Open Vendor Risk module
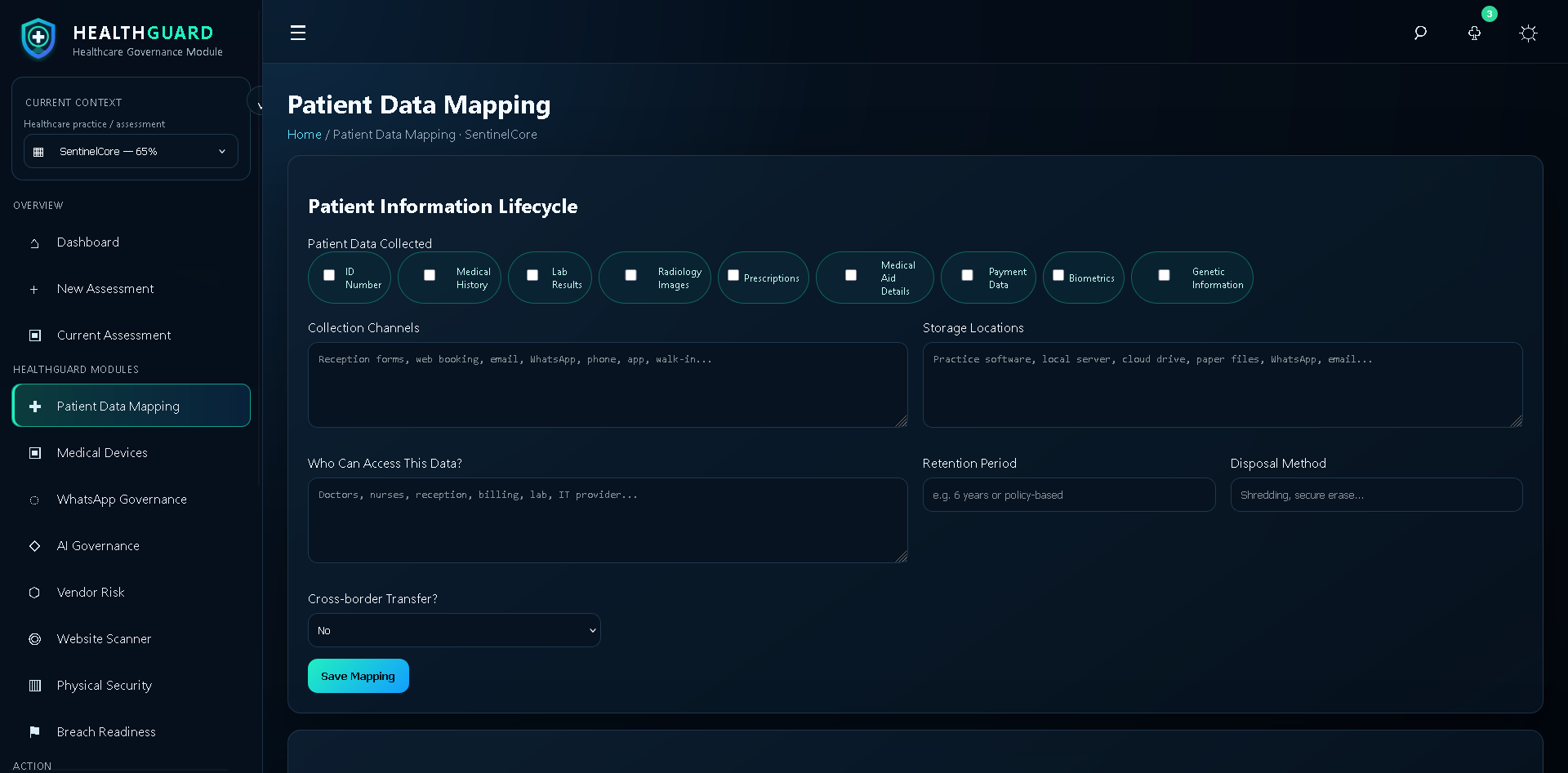1568x773 pixels. (x=131, y=593)
